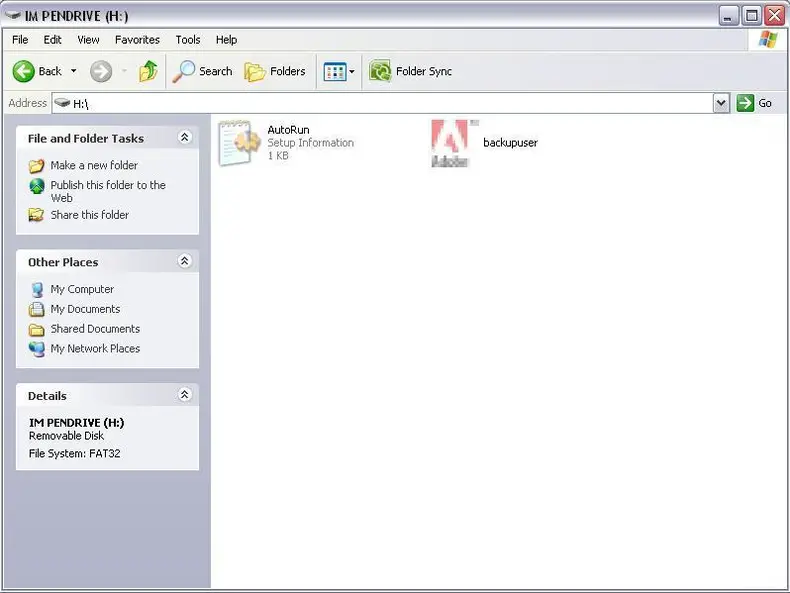Click the drive icon in address bar

coord(62,103)
